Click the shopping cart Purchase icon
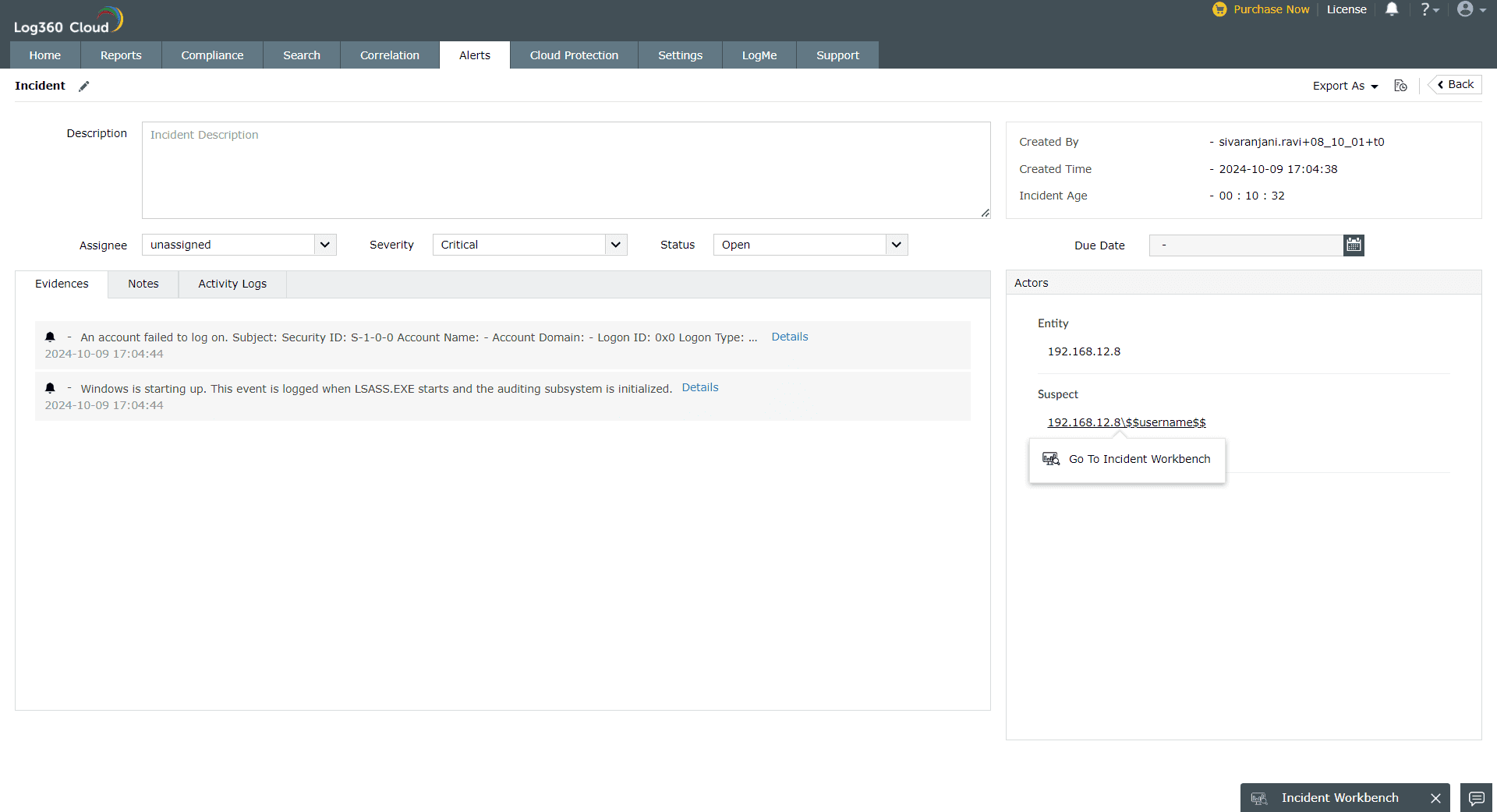The width and height of the screenshot is (1497, 812). click(1220, 9)
